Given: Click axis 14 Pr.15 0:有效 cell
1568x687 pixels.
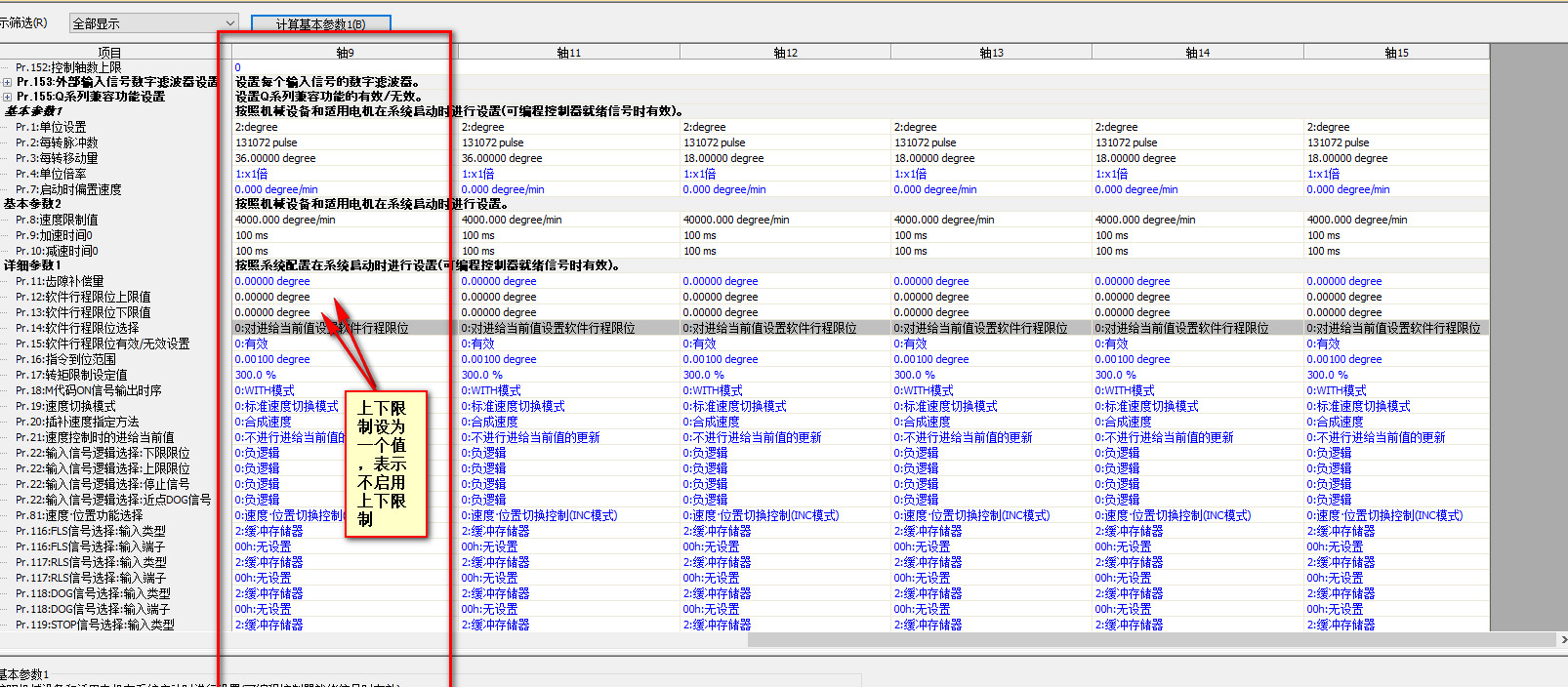Looking at the screenshot, I should point(1111,343).
